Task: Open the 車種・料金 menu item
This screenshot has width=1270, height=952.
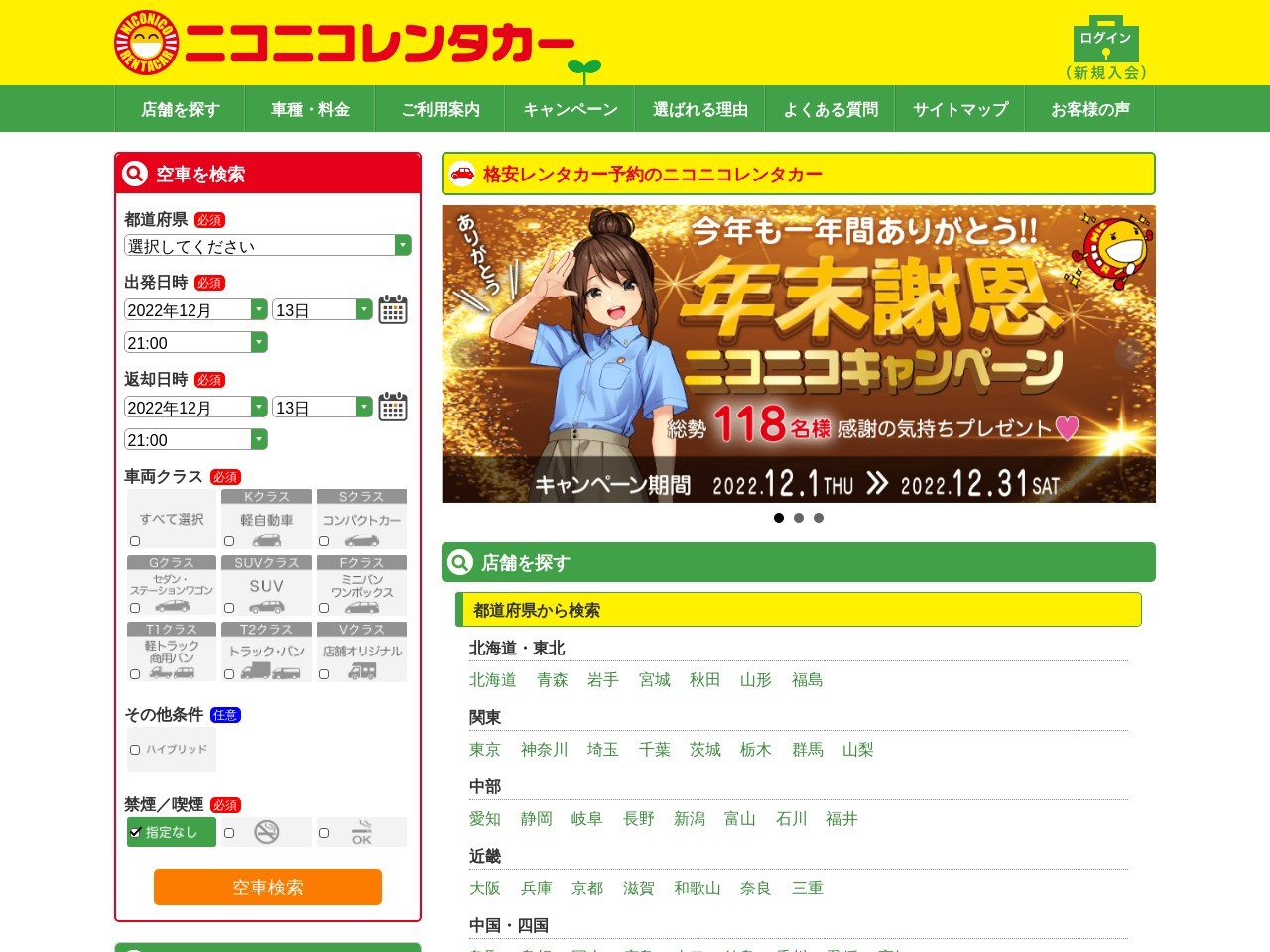Action: point(311,109)
